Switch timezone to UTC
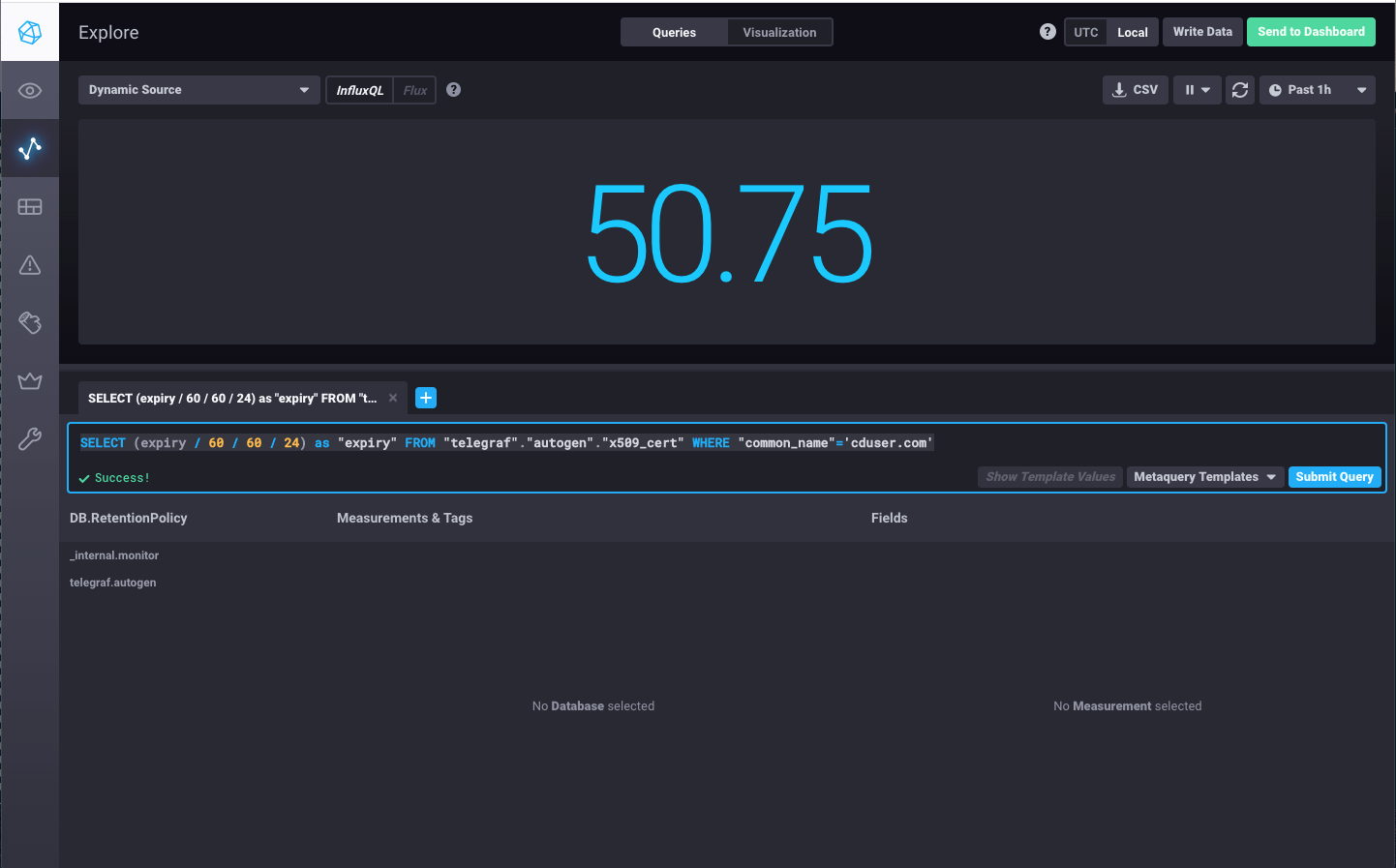1396x868 pixels. pyautogui.click(x=1085, y=33)
